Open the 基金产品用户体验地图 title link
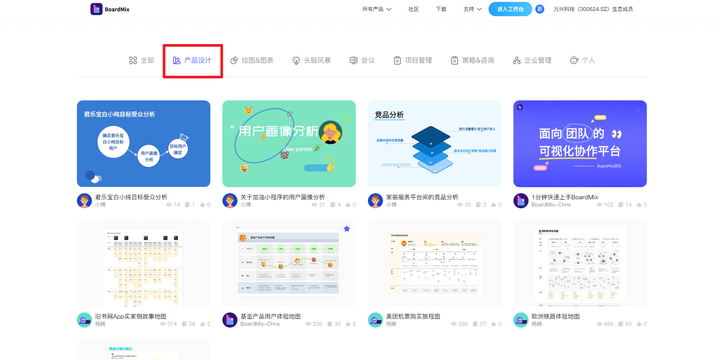The image size is (720, 360). click(271, 316)
